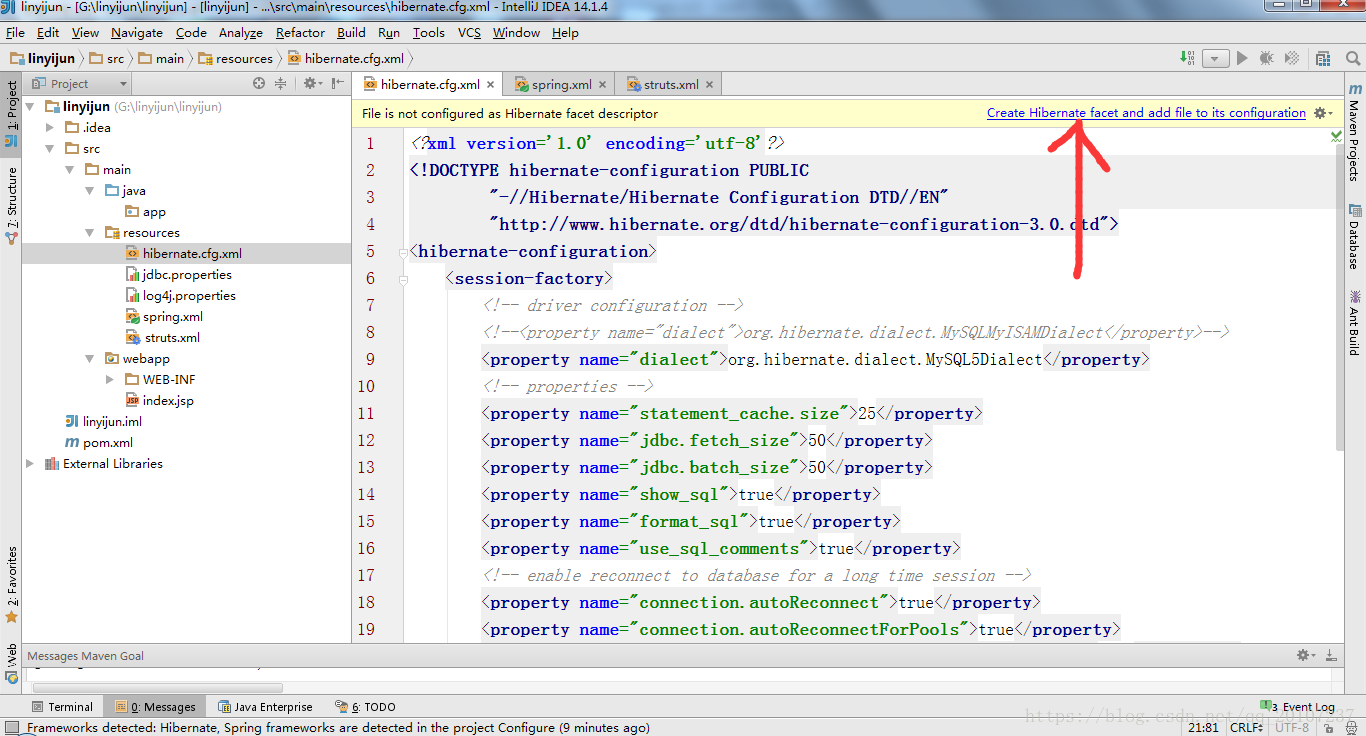
Task: Close the struts.xml editor tab
Action: (710, 85)
